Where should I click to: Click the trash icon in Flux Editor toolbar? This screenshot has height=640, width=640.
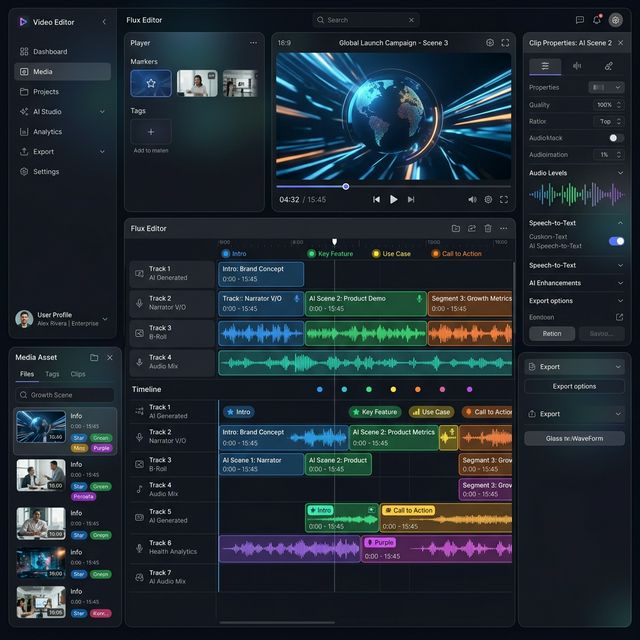point(488,228)
